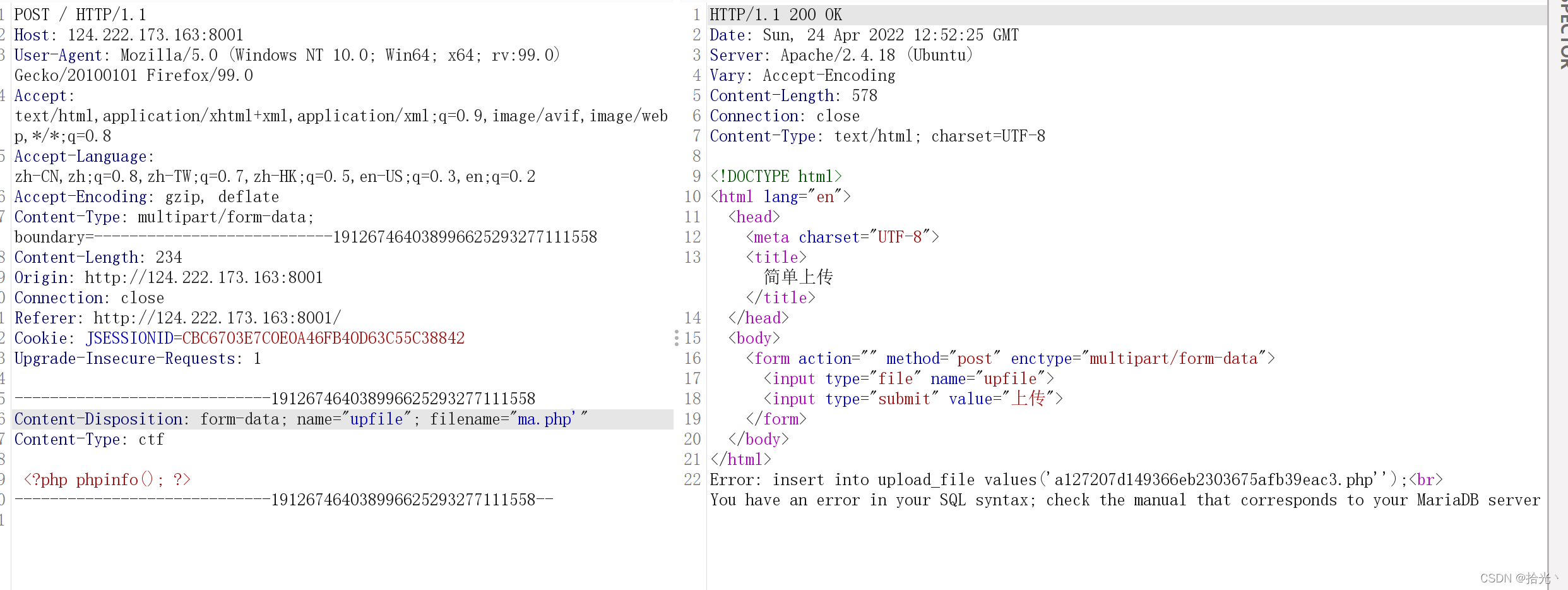1568x590 pixels.
Task: Click "Connection: close" in the request pane
Action: point(89,298)
